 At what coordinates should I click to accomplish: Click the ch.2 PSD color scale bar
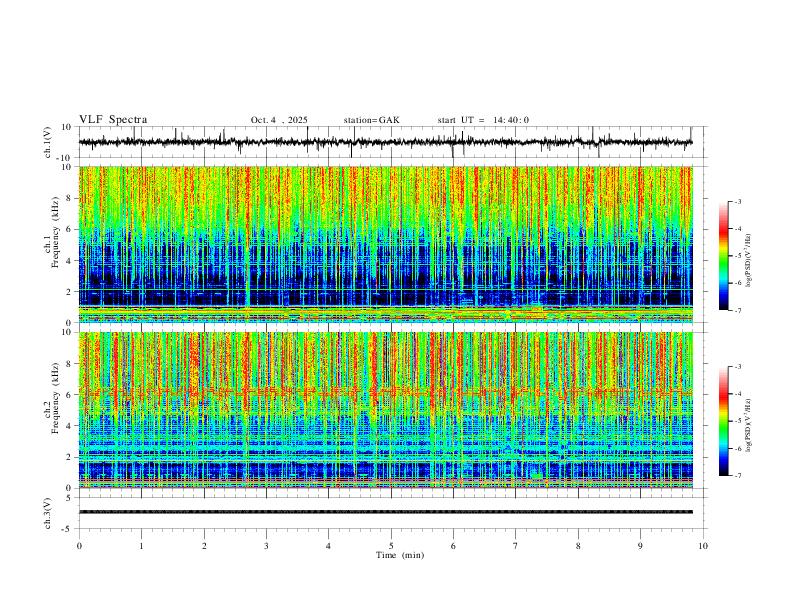coord(724,421)
